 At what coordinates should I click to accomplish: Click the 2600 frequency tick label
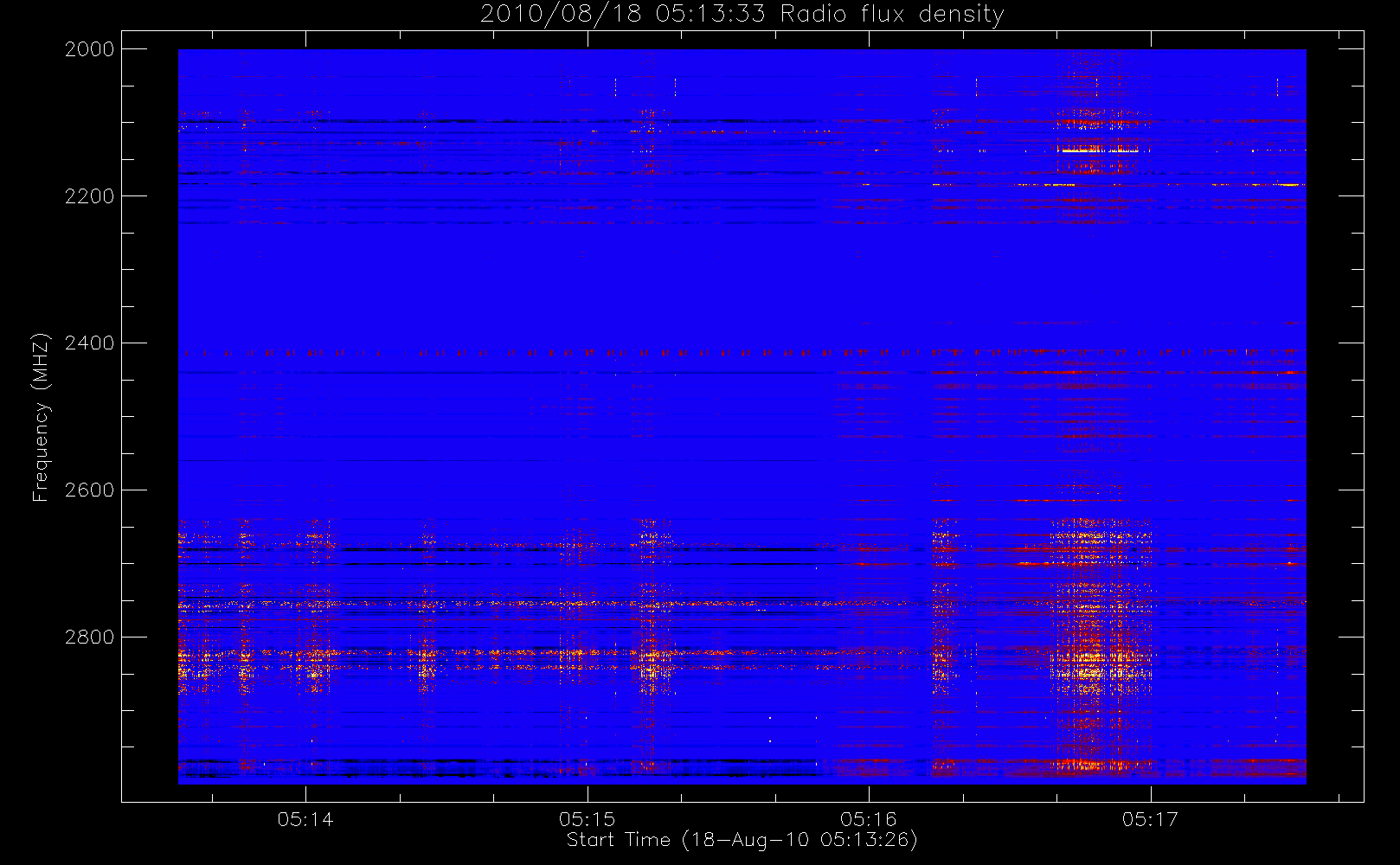coord(90,490)
